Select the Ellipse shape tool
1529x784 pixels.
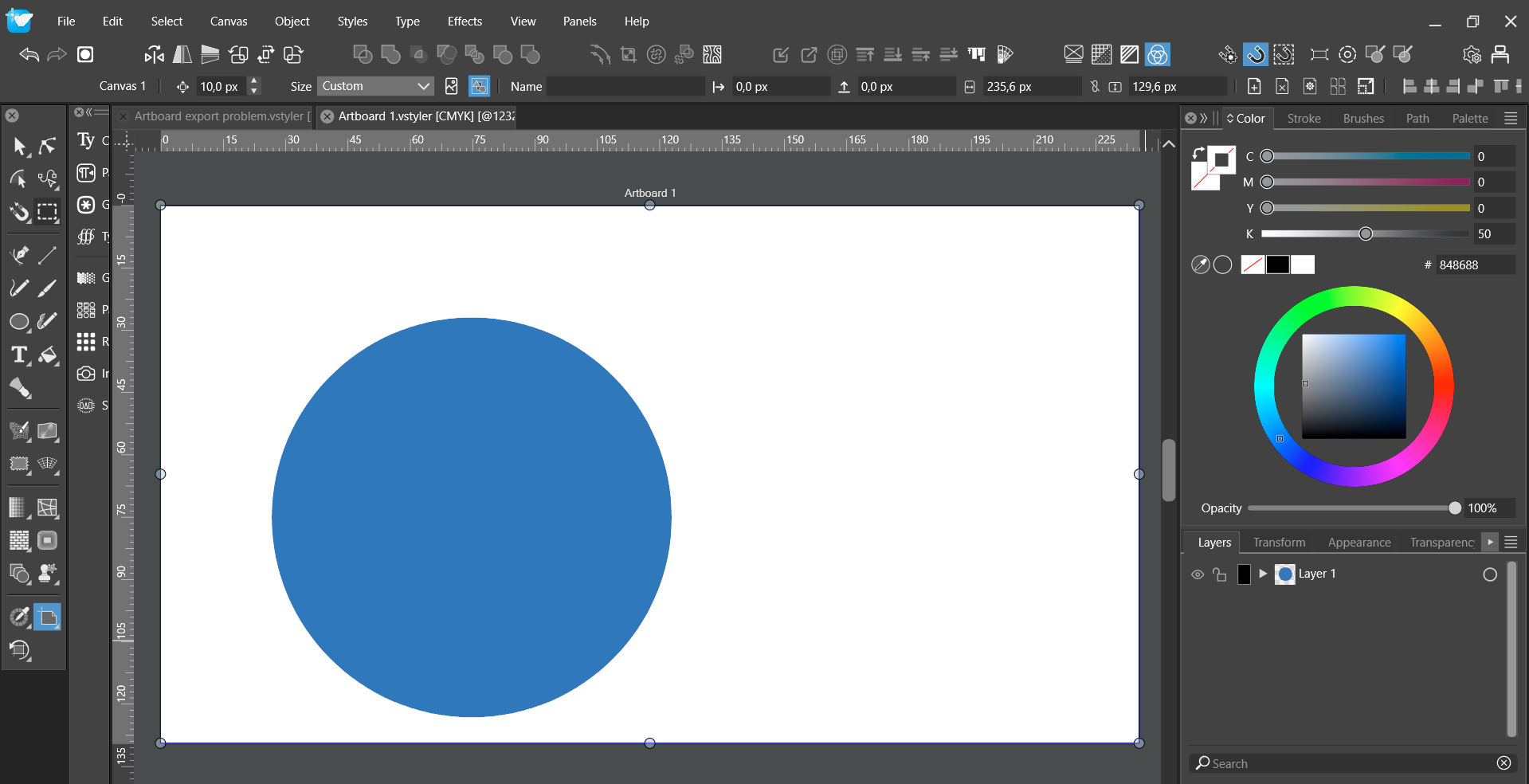point(18,322)
